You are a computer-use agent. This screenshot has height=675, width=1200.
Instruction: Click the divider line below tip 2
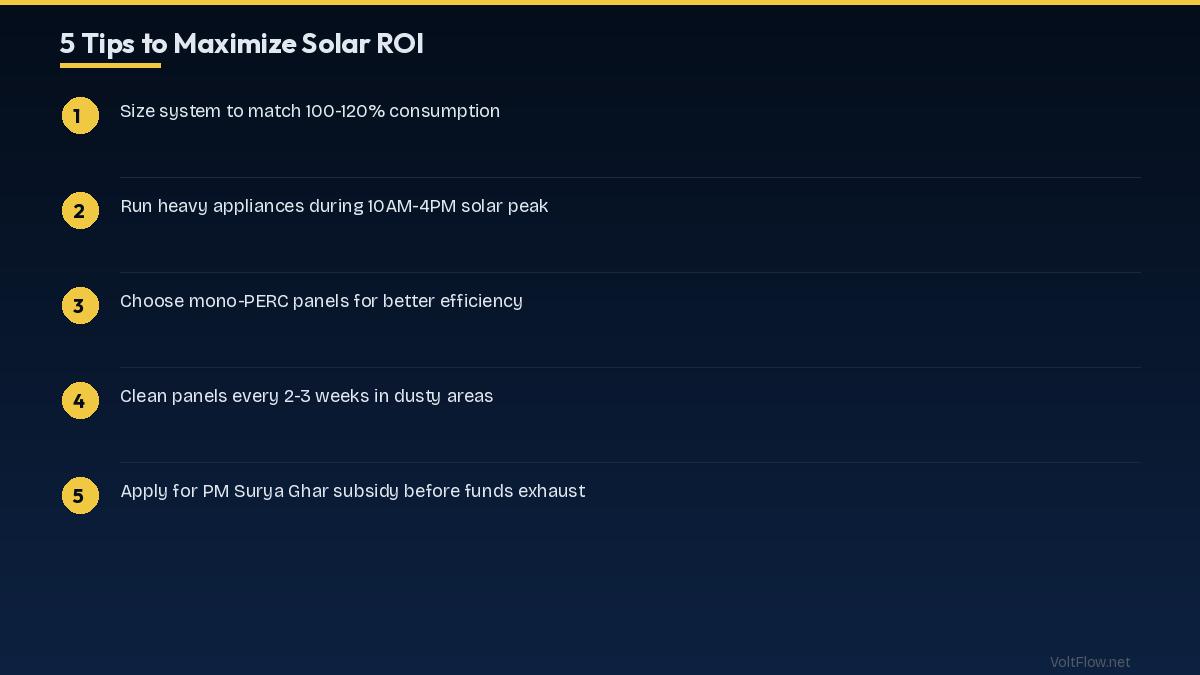[630, 273]
